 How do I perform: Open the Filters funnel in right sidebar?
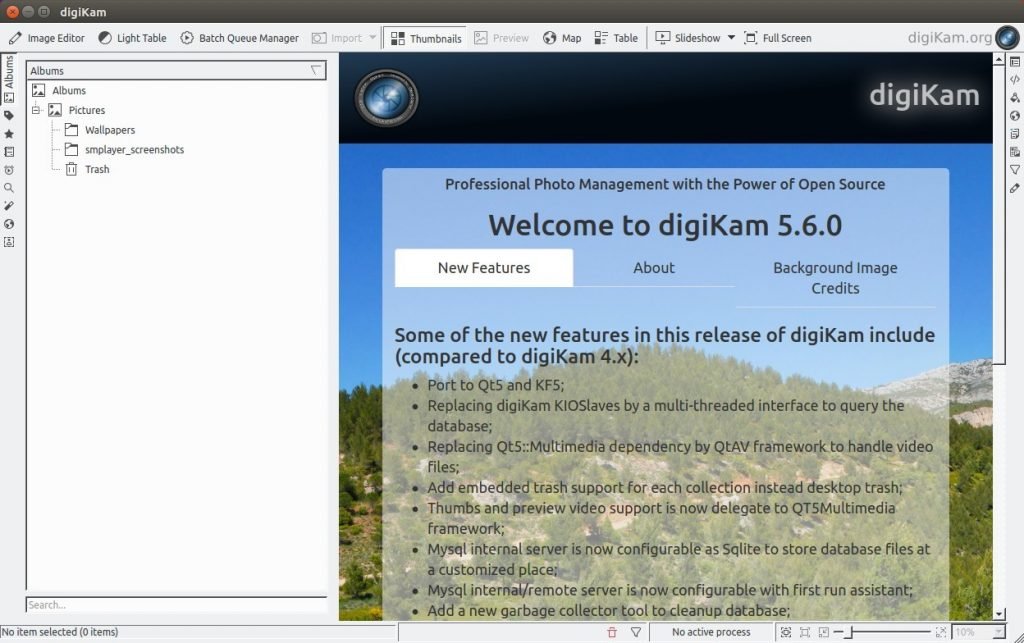click(x=1015, y=170)
